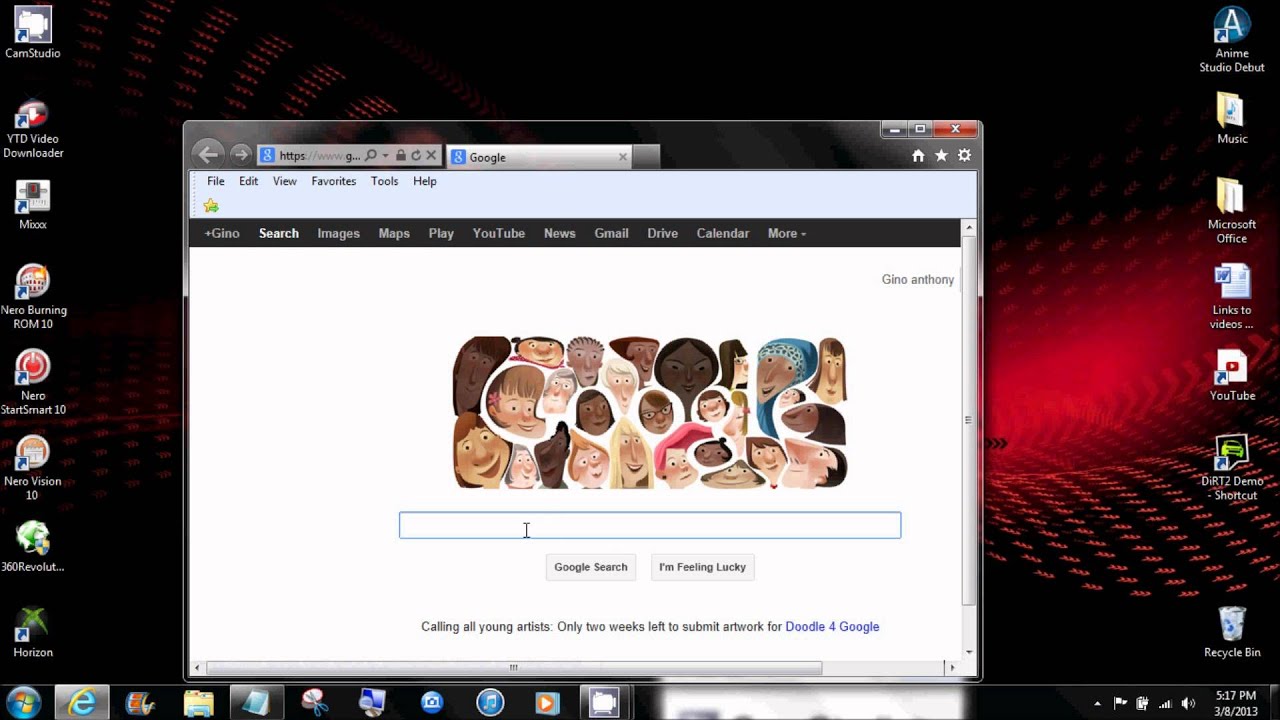Open Maps in the Google bar

394,233
